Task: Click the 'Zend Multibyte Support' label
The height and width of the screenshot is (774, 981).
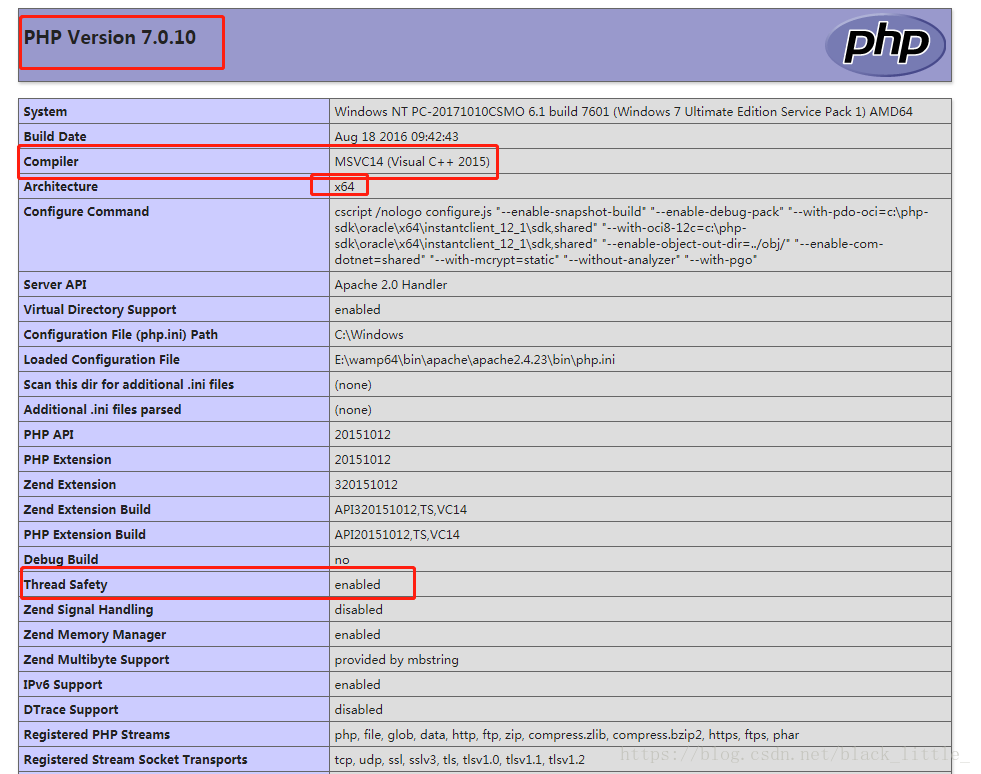Action: click(96, 660)
